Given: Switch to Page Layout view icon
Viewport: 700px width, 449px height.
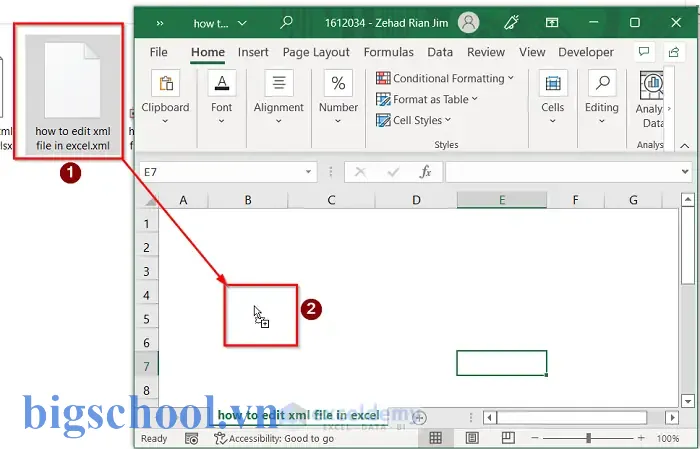Looking at the screenshot, I should coord(472,438).
